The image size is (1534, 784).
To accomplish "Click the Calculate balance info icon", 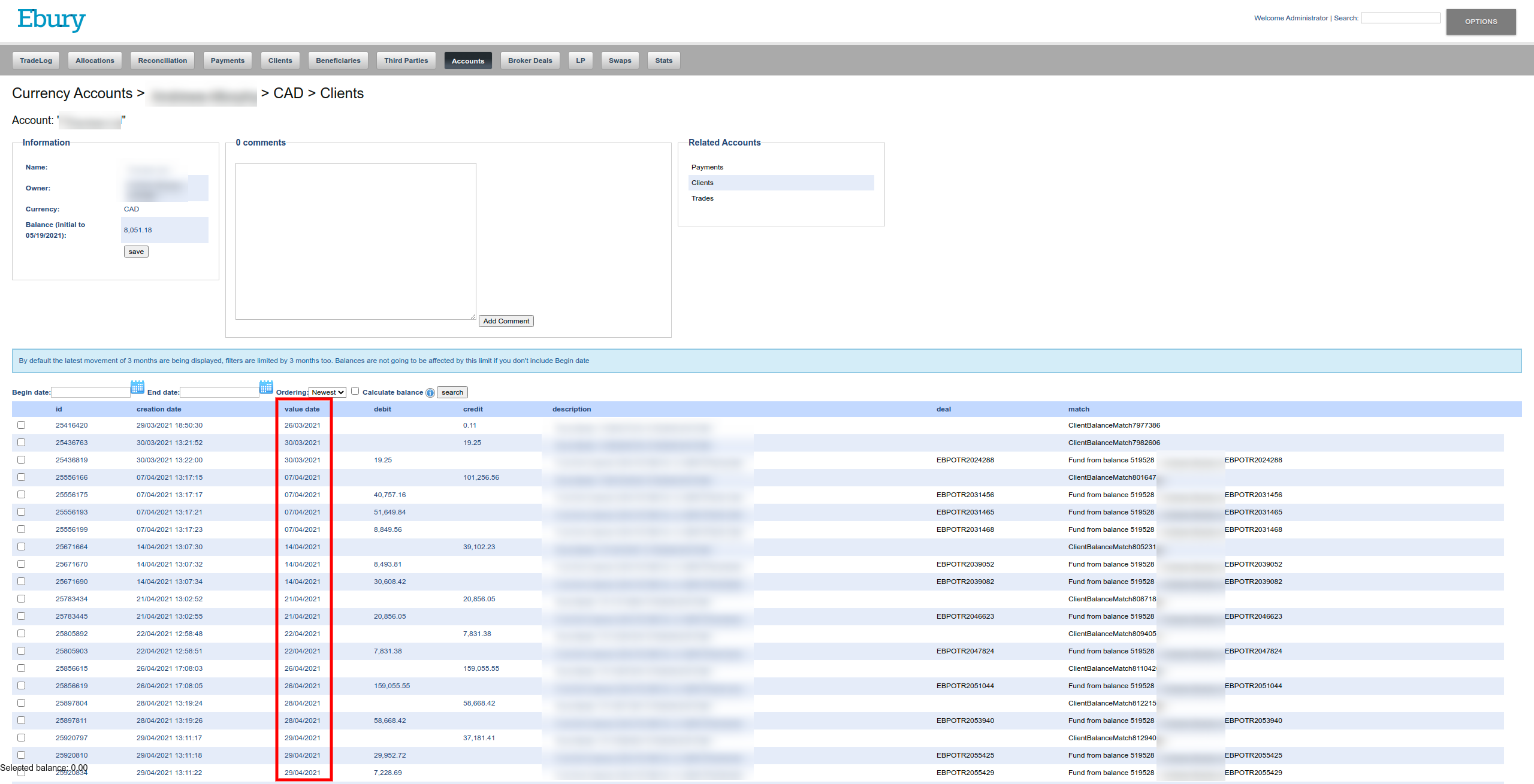I will (x=430, y=393).
